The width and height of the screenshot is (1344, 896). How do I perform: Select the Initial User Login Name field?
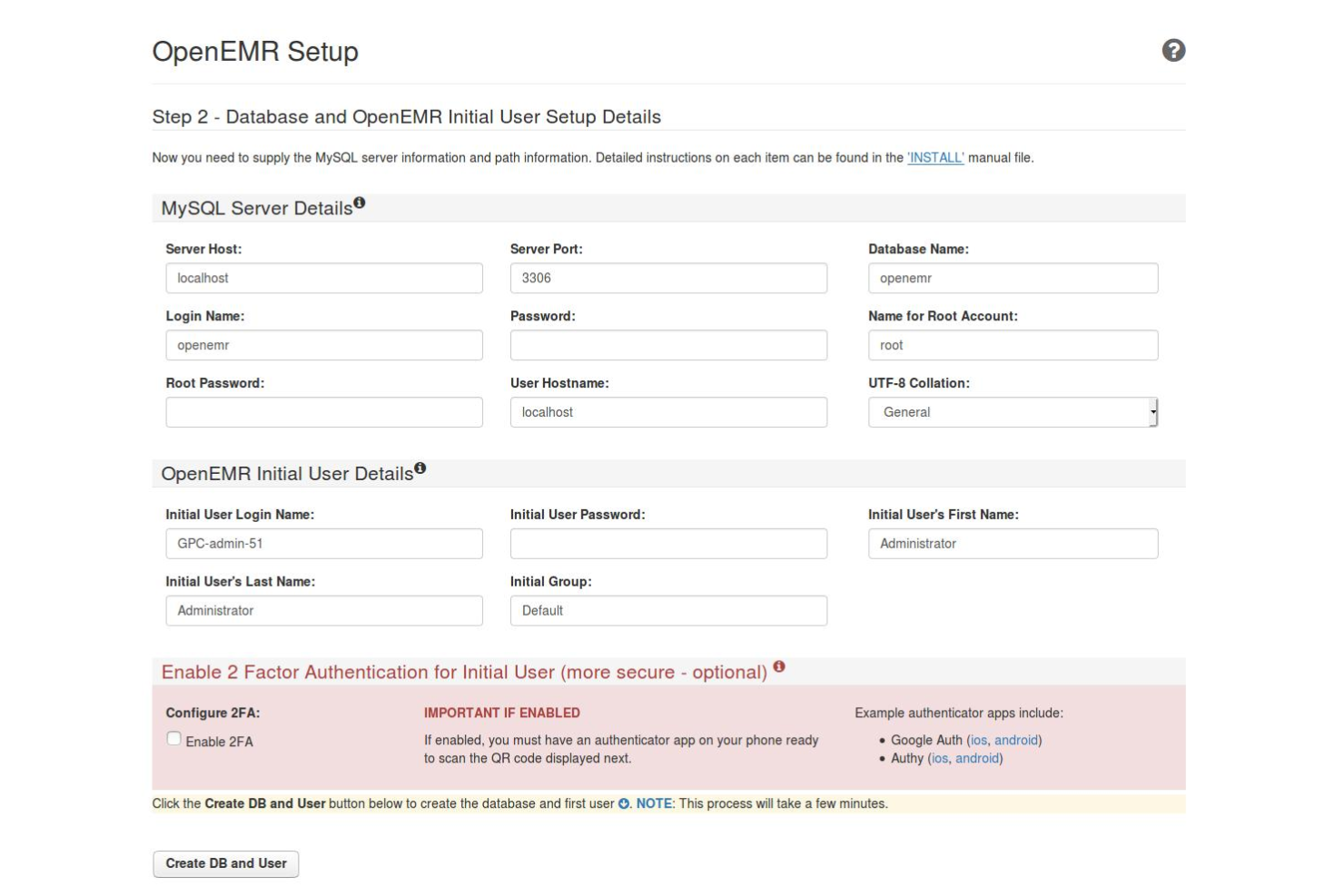click(324, 543)
